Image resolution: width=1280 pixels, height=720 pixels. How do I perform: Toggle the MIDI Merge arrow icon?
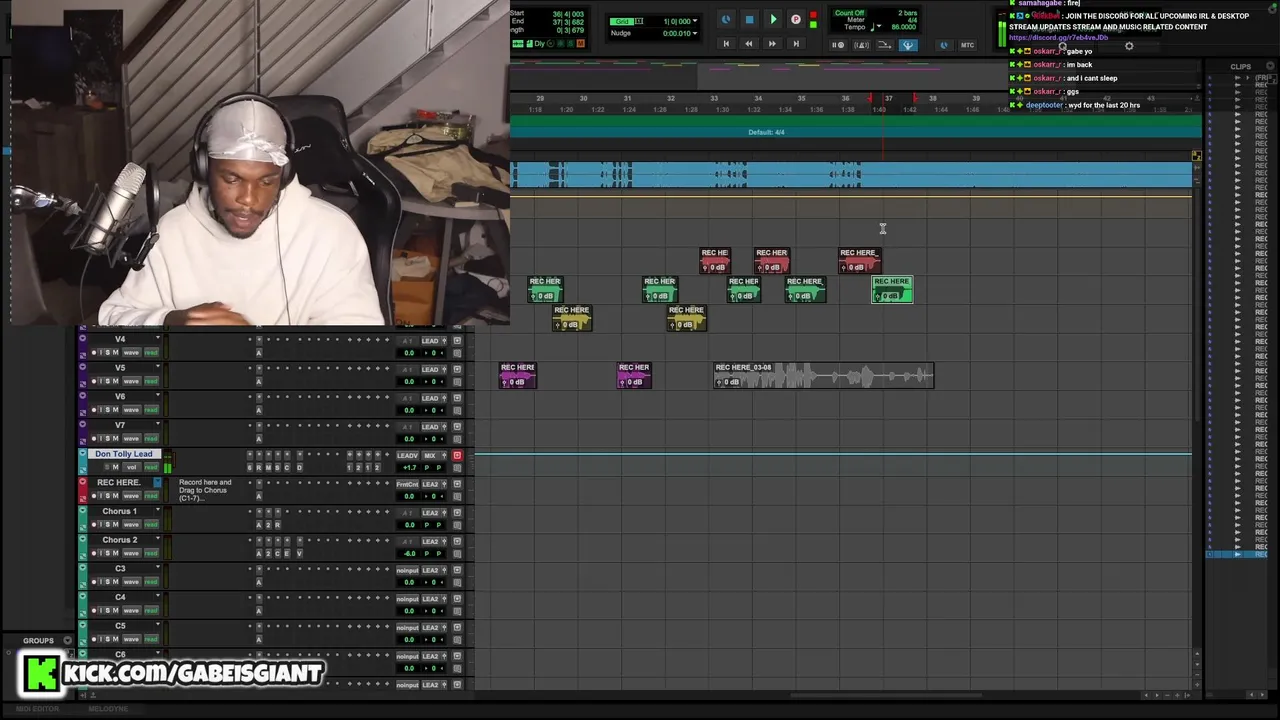tap(884, 45)
